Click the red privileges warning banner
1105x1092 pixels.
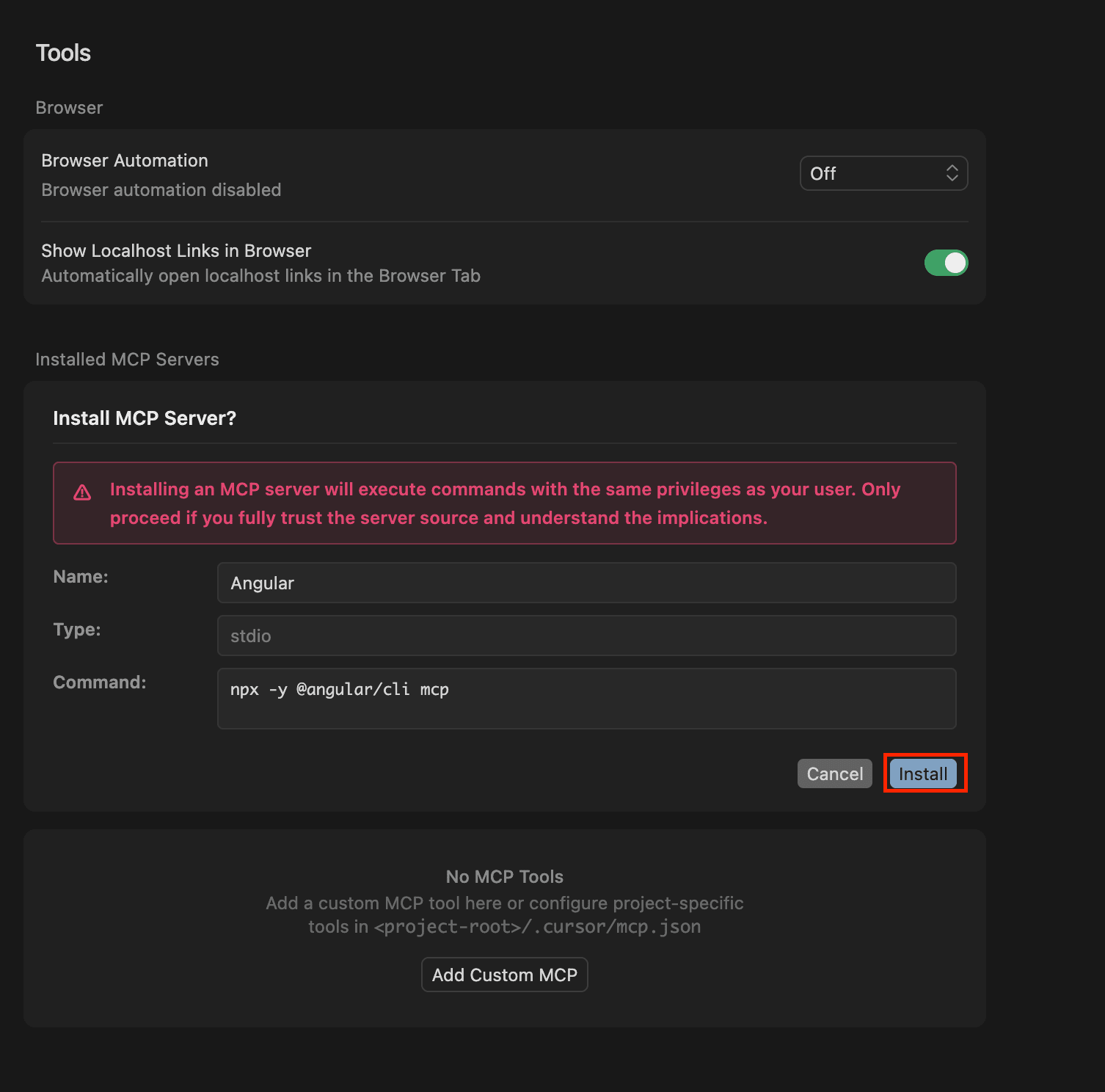pyautogui.click(x=504, y=503)
